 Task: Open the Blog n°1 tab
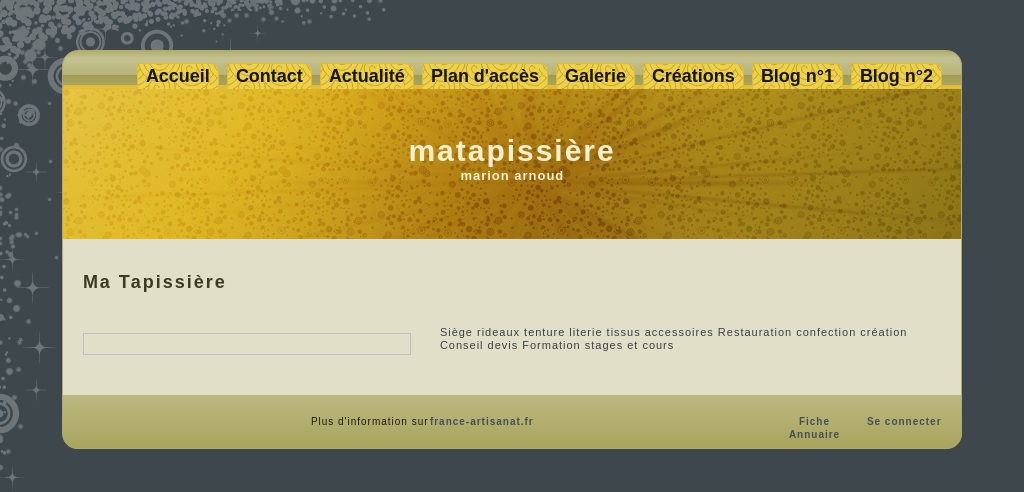coord(797,76)
